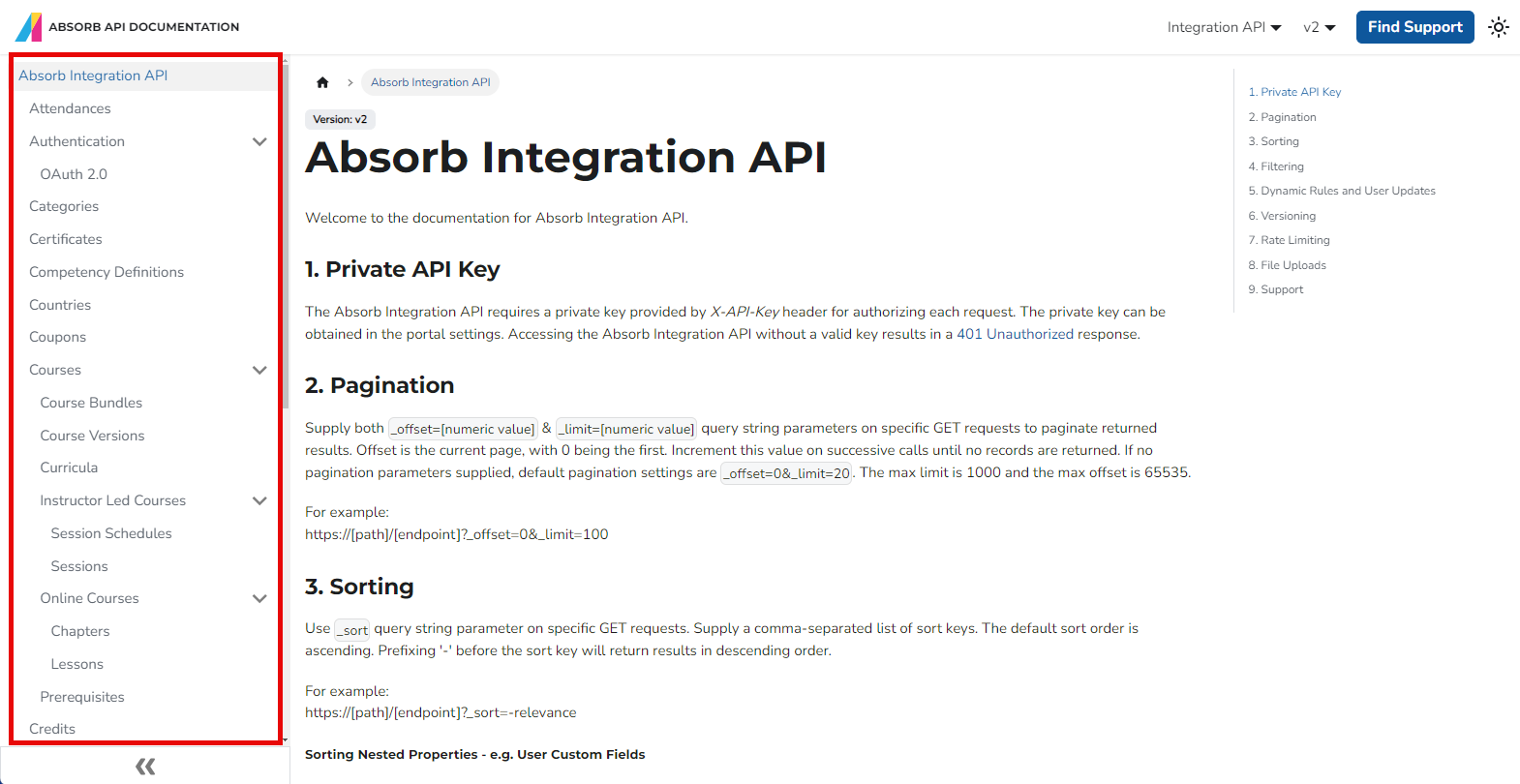The height and width of the screenshot is (784, 1520).
Task: Open Categories in the sidebar
Action: click(64, 206)
